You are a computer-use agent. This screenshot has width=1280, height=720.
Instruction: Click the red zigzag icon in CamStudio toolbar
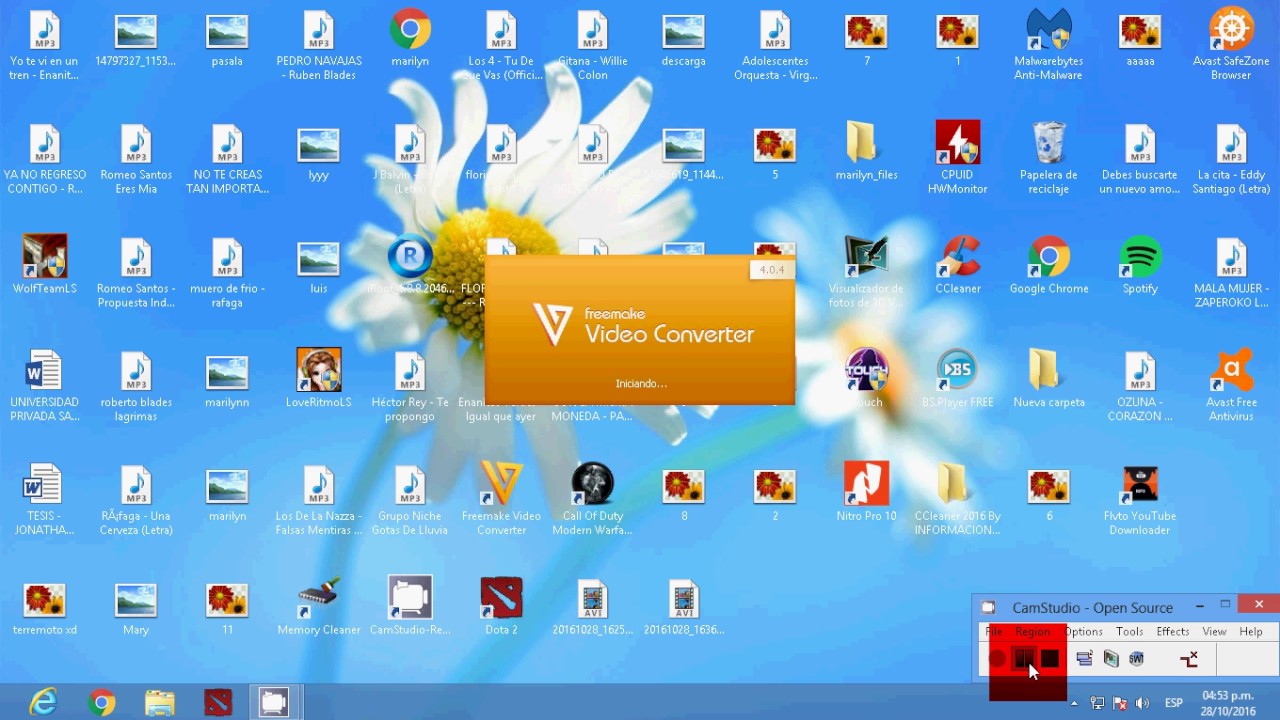[1189, 658]
